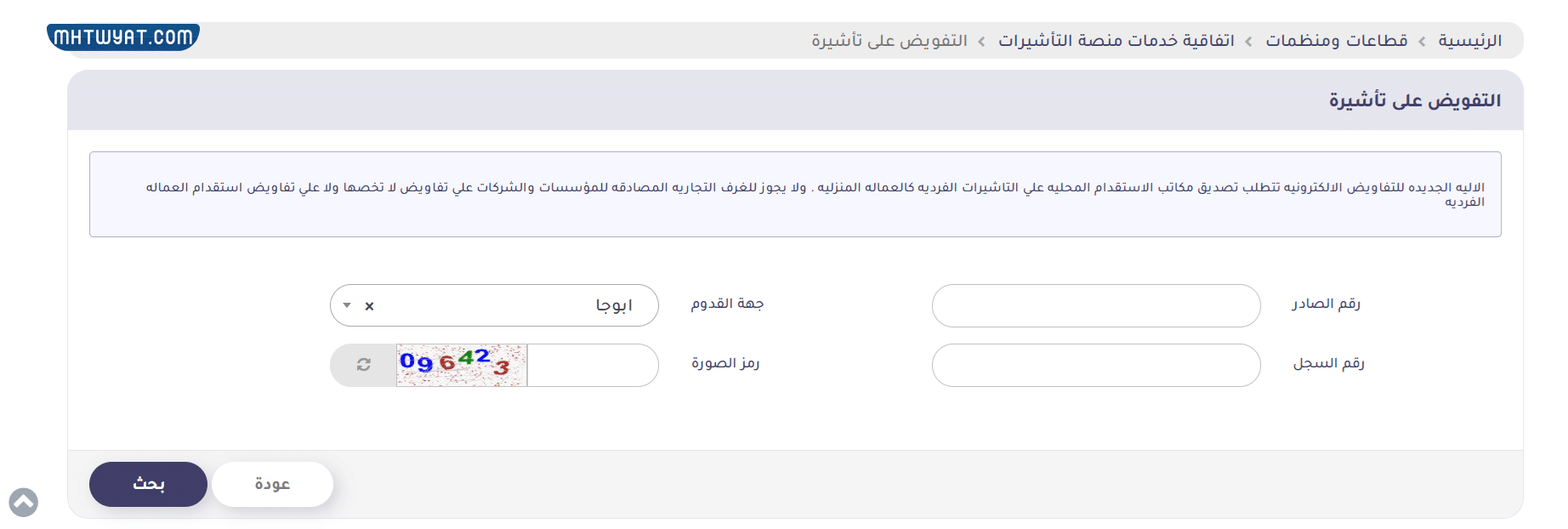Refresh the captcha image code
Image resolution: width=1568 pixels, height=529 pixels.
[363, 365]
